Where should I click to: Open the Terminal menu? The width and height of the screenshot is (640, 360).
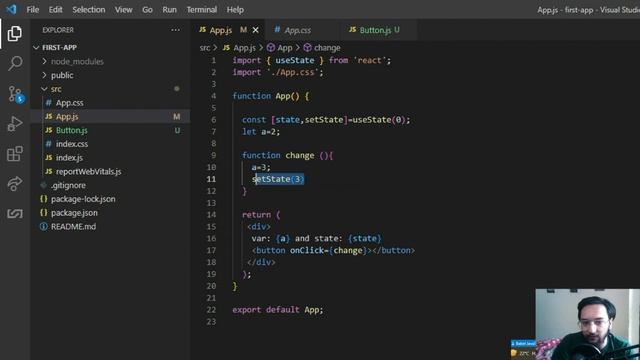(x=202, y=9)
